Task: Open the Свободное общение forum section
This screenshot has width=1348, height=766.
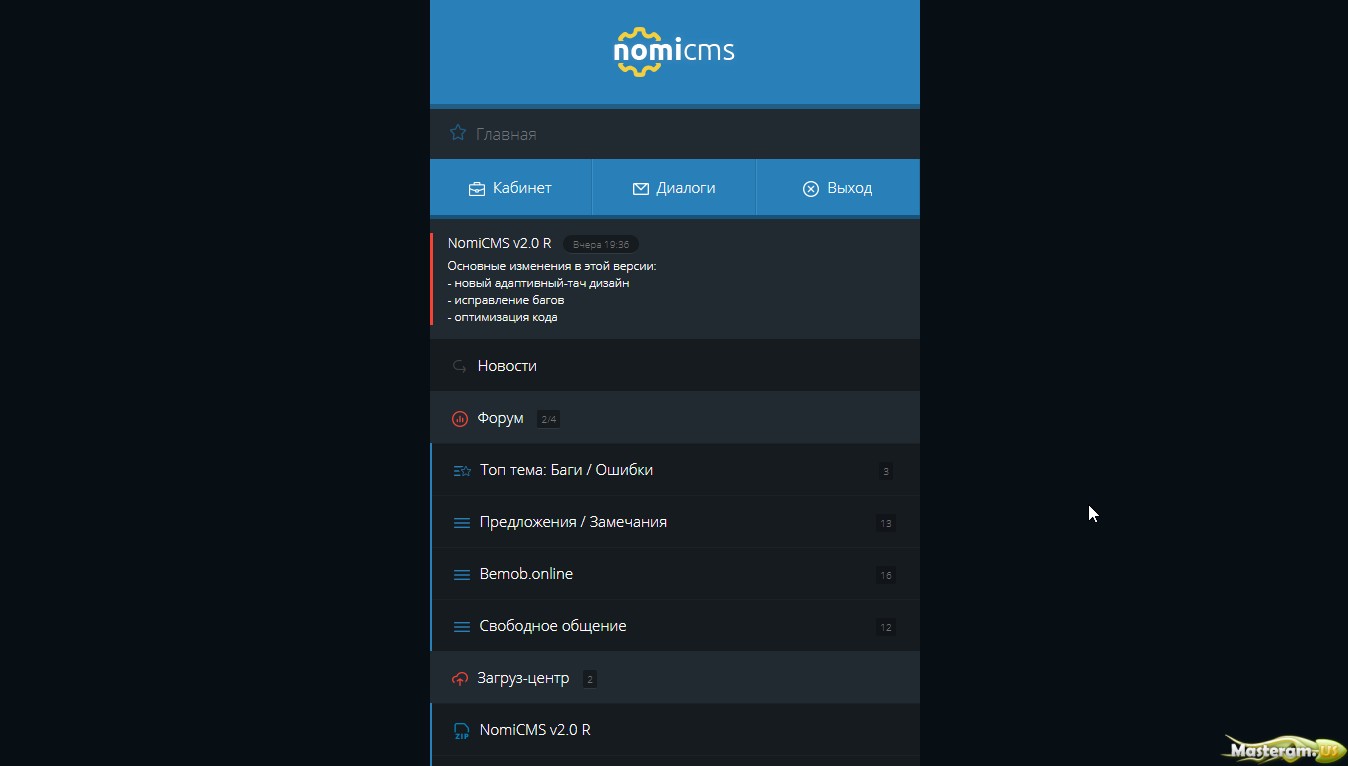Action: pos(553,626)
